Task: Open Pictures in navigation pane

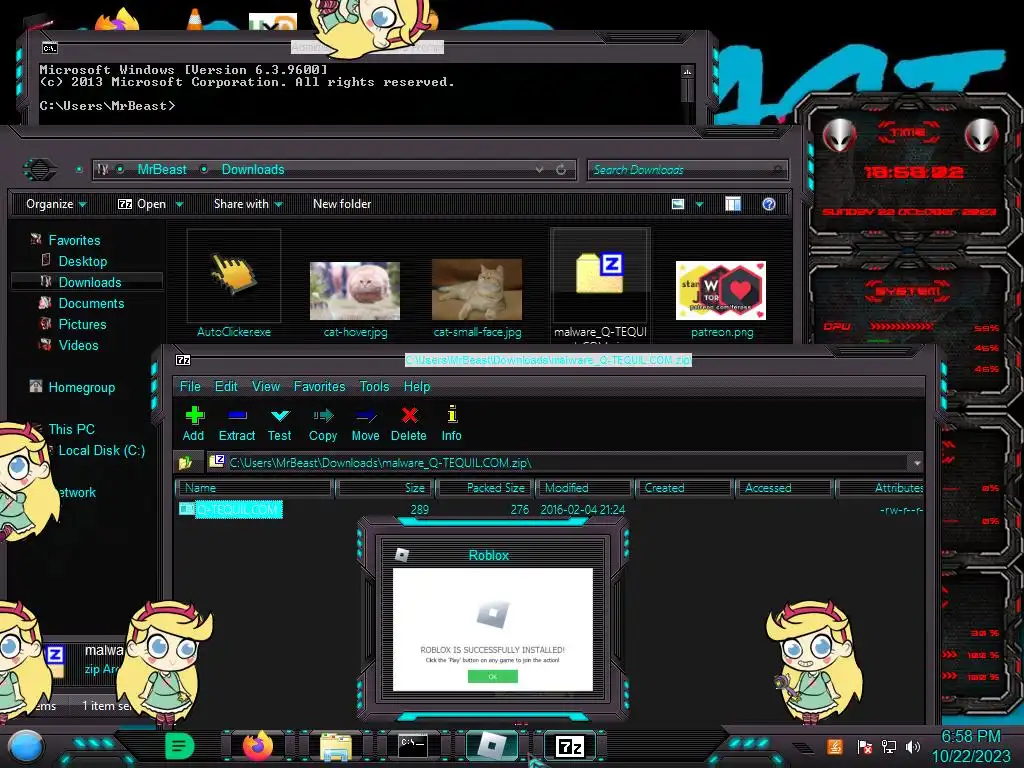Action: (82, 324)
